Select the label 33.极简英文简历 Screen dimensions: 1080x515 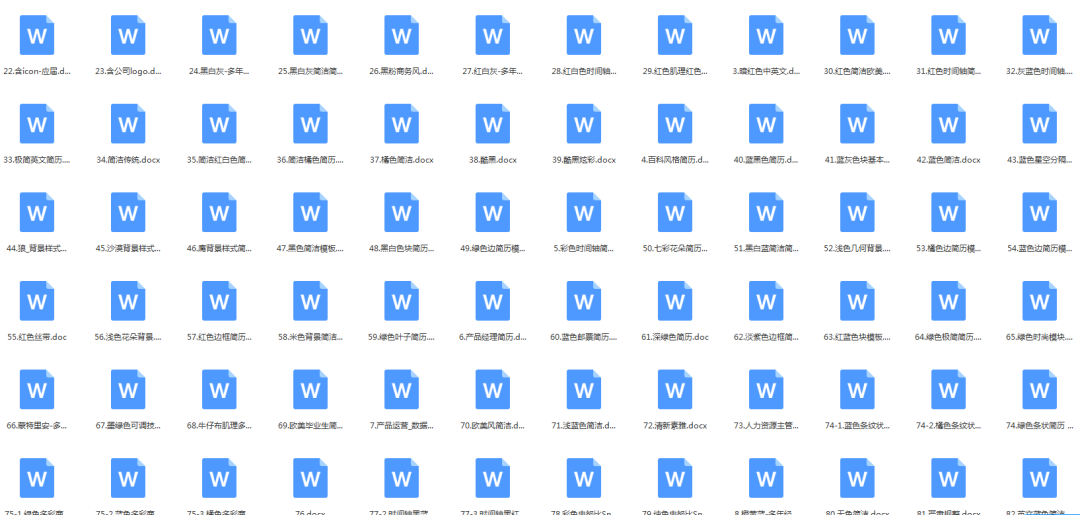37,160
